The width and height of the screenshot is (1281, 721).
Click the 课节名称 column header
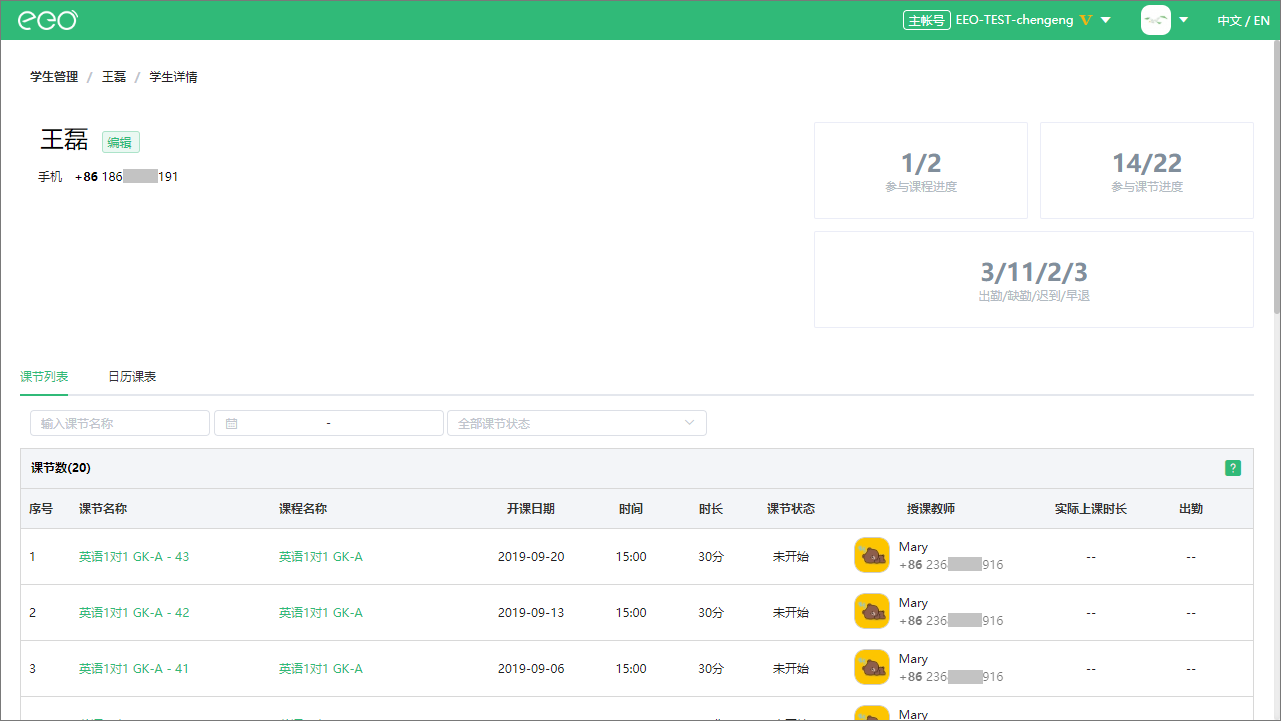(103, 509)
